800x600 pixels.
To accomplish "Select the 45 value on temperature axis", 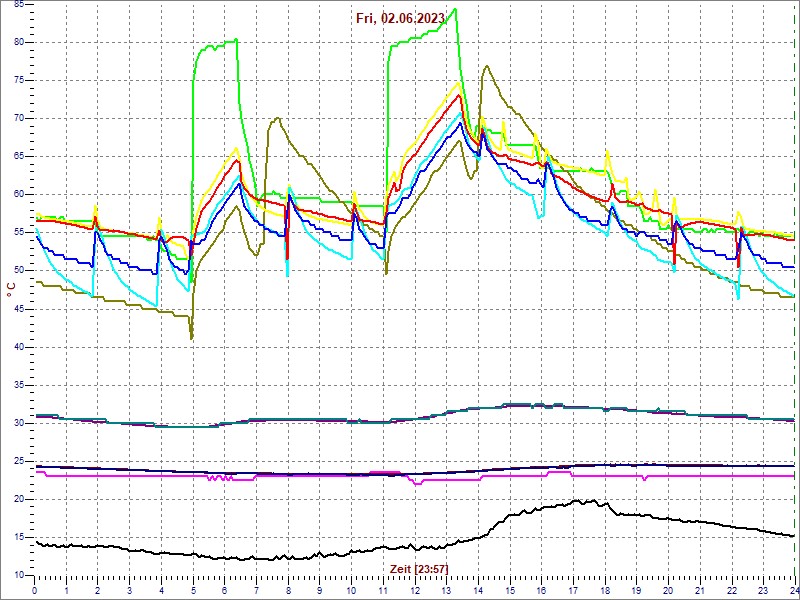I will 18,309.
